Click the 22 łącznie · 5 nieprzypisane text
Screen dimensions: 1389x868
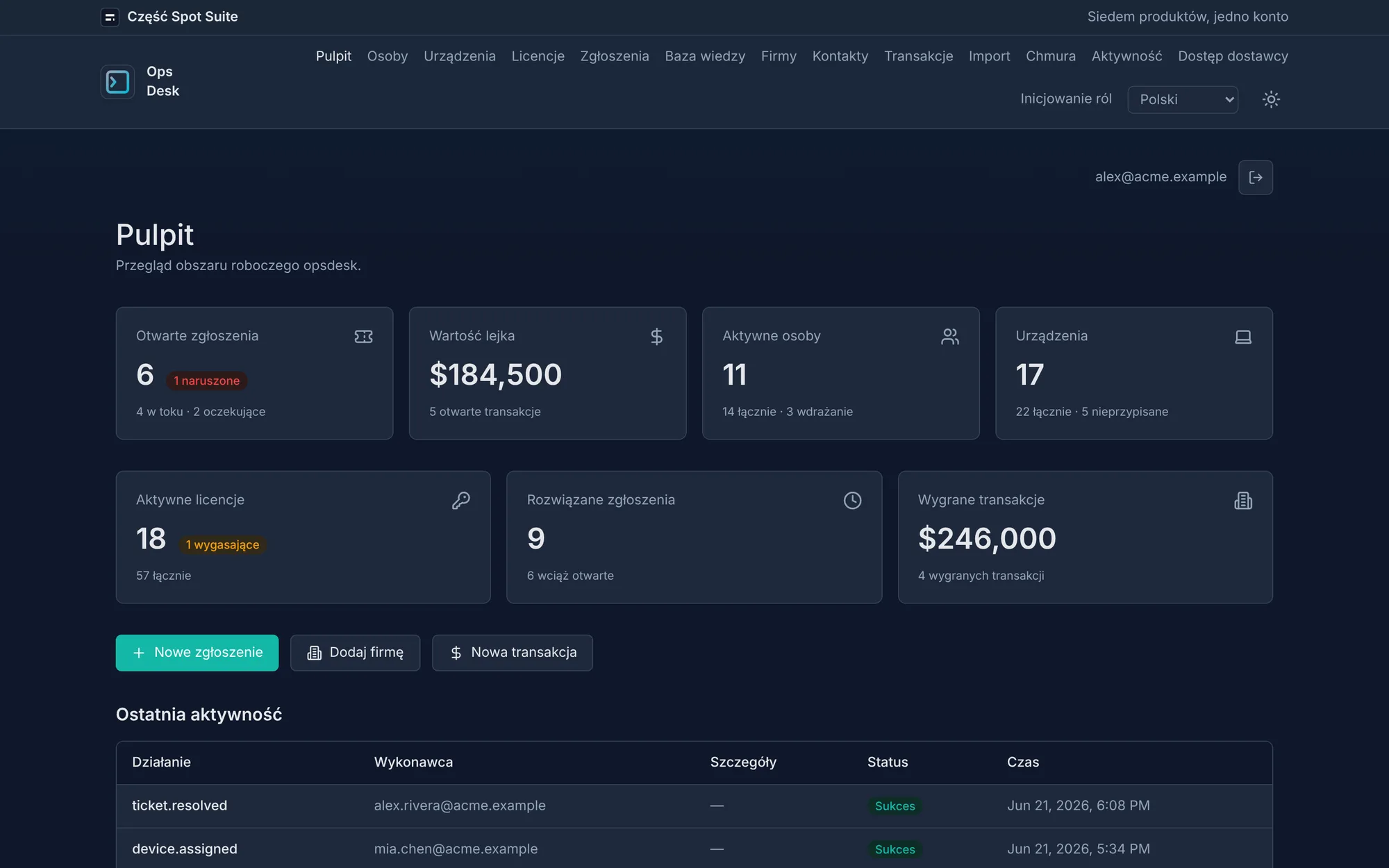coord(1092,412)
